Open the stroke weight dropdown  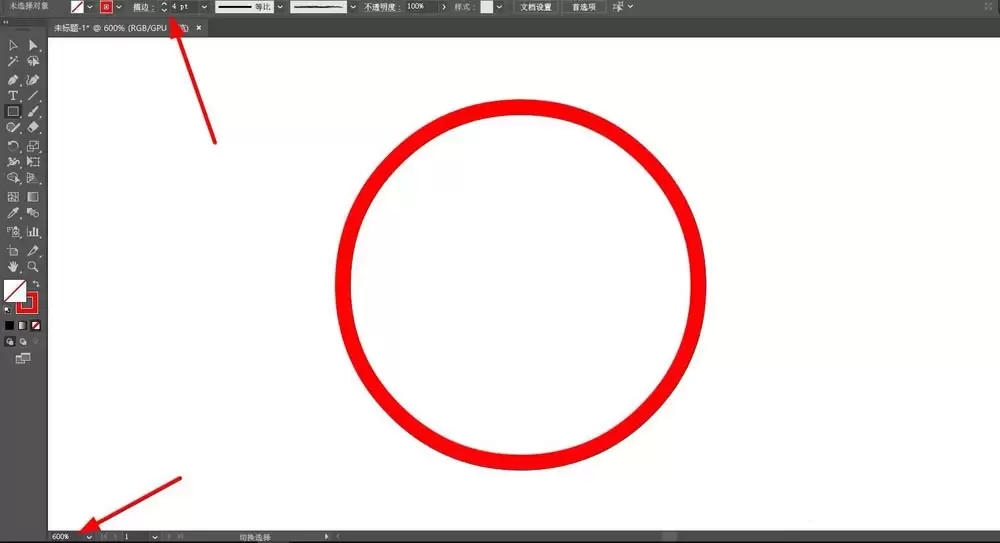(x=204, y=7)
